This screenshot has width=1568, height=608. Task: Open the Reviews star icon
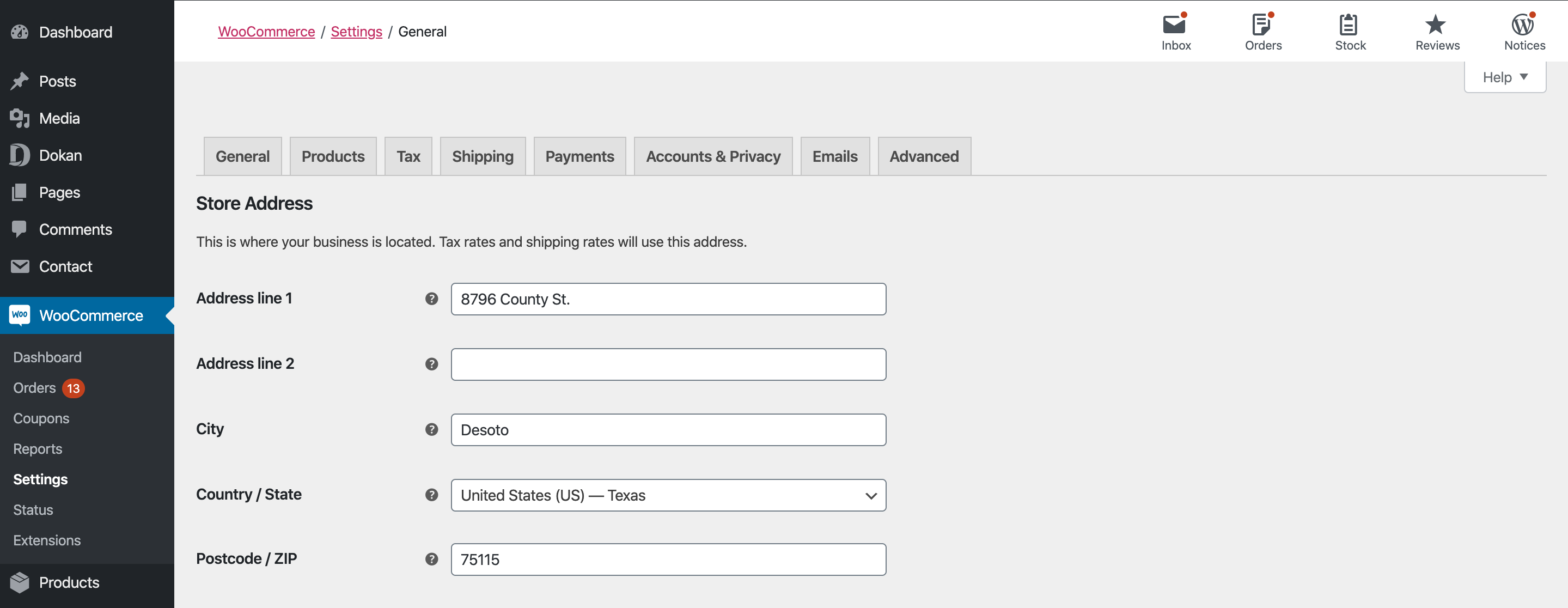[x=1436, y=25]
